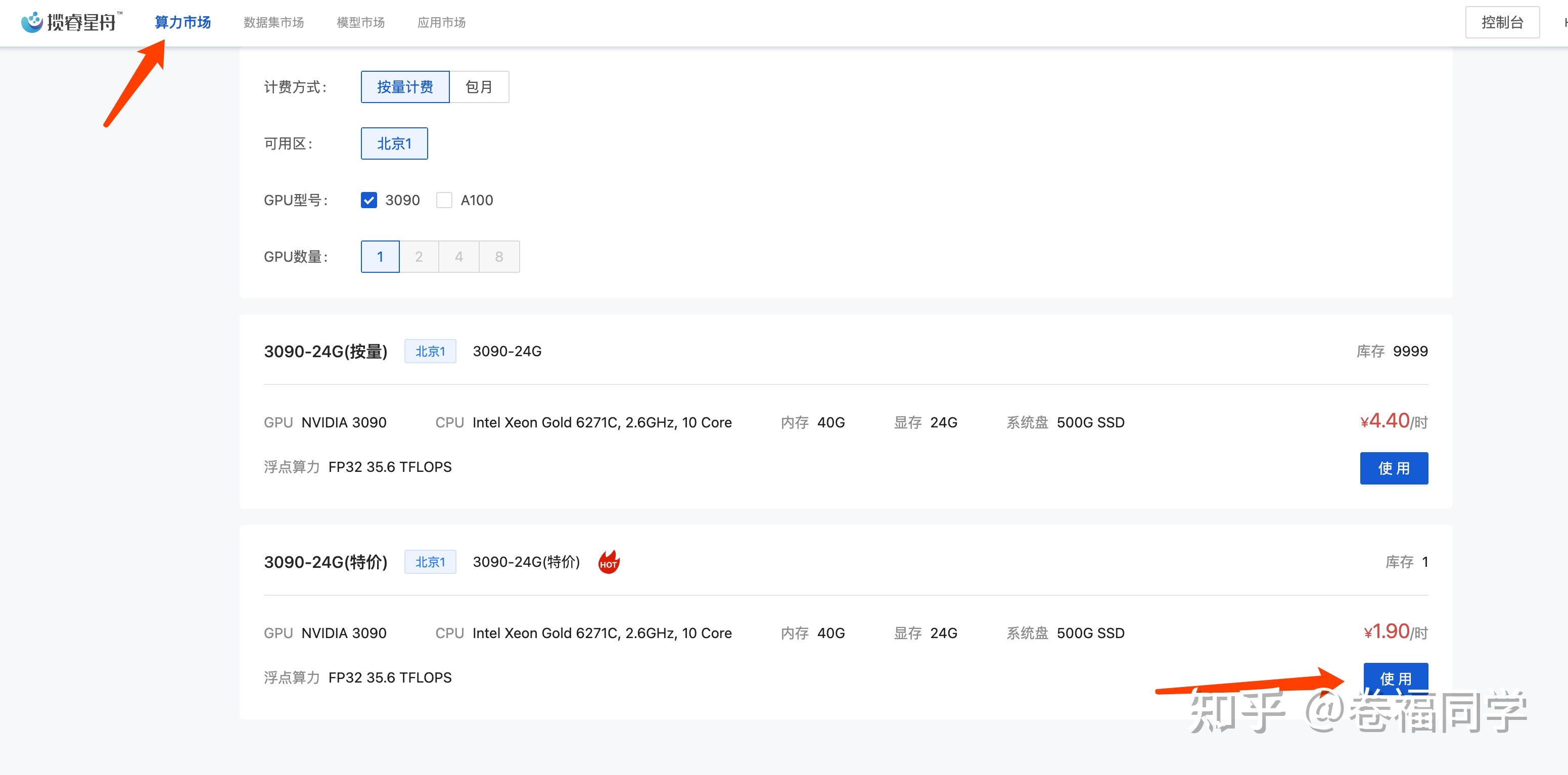Click the red HOT flame icon

608,561
